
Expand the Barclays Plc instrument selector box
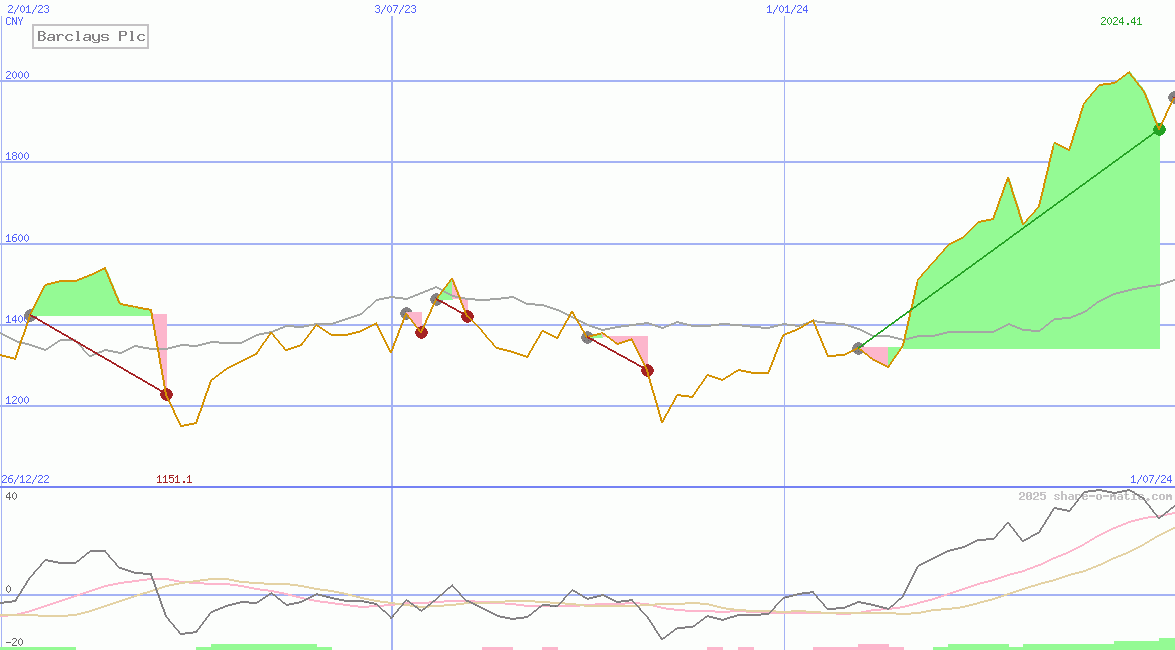pos(90,36)
